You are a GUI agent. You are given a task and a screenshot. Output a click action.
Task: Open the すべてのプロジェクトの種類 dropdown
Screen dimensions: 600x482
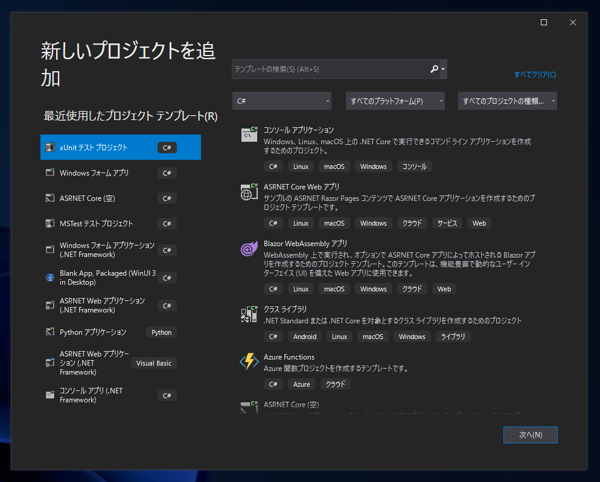507,101
